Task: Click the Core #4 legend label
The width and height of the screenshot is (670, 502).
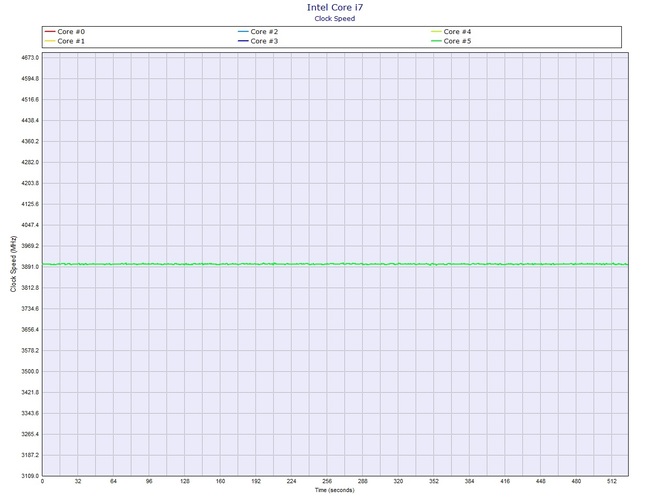Action: coord(457,32)
